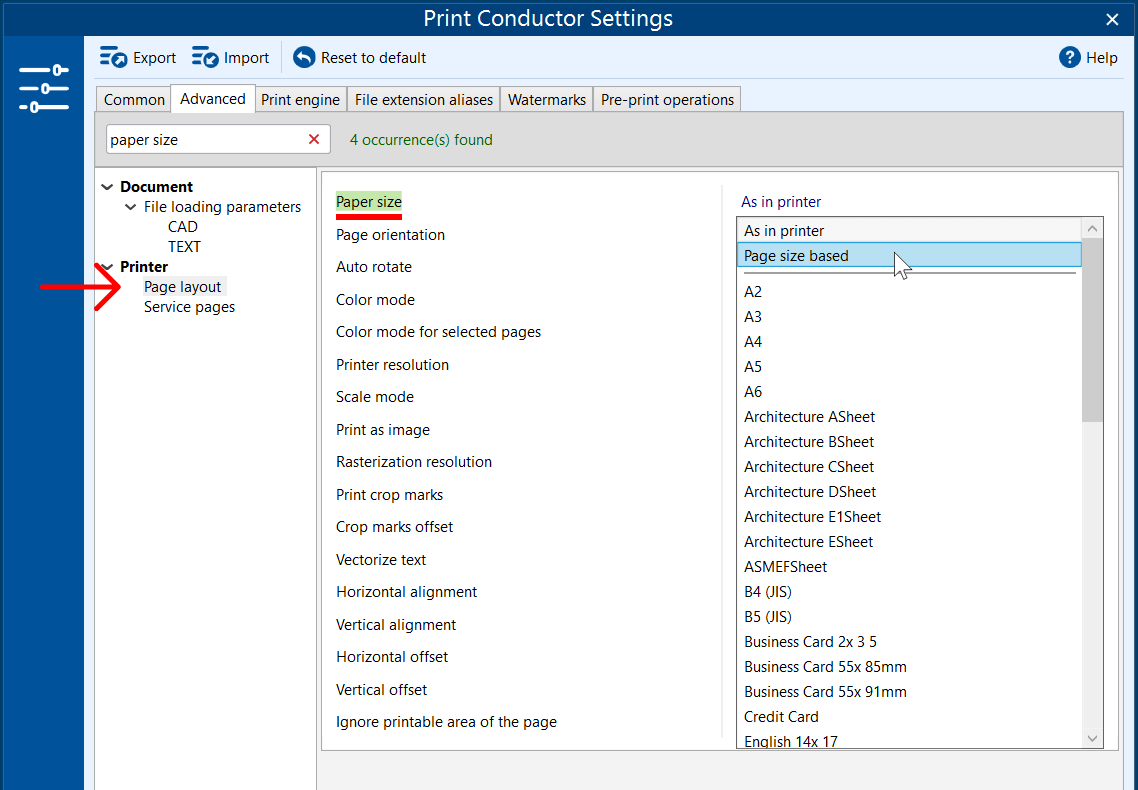Click the settings sliders icon in sidebar
Image resolution: width=1138 pixels, height=790 pixels.
pyautogui.click(x=43, y=89)
